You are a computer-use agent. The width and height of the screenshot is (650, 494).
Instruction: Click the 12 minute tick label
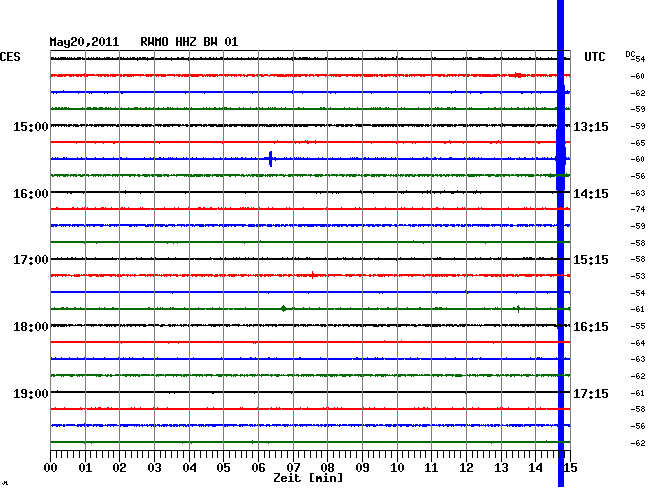point(466,468)
